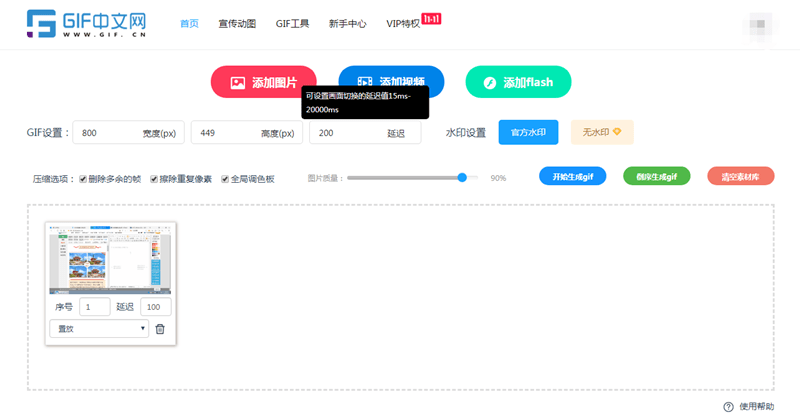Focus the GIF 高度(px) field
The height and width of the screenshot is (418, 800).
(x=247, y=133)
